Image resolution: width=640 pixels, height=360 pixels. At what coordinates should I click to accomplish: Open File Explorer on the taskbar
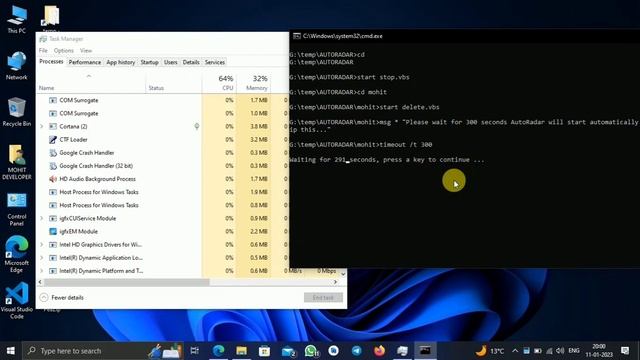point(241,351)
